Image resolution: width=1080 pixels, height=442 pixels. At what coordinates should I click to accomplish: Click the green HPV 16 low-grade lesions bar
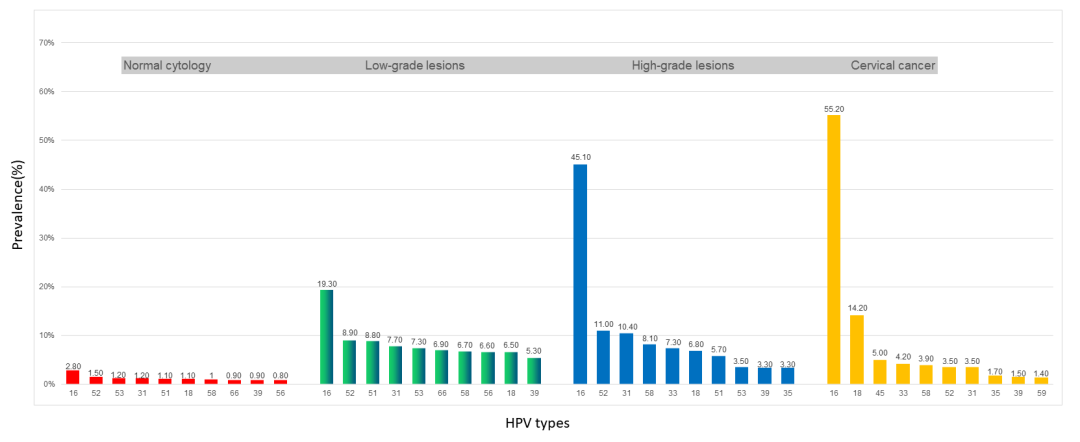pyautogui.click(x=326, y=337)
